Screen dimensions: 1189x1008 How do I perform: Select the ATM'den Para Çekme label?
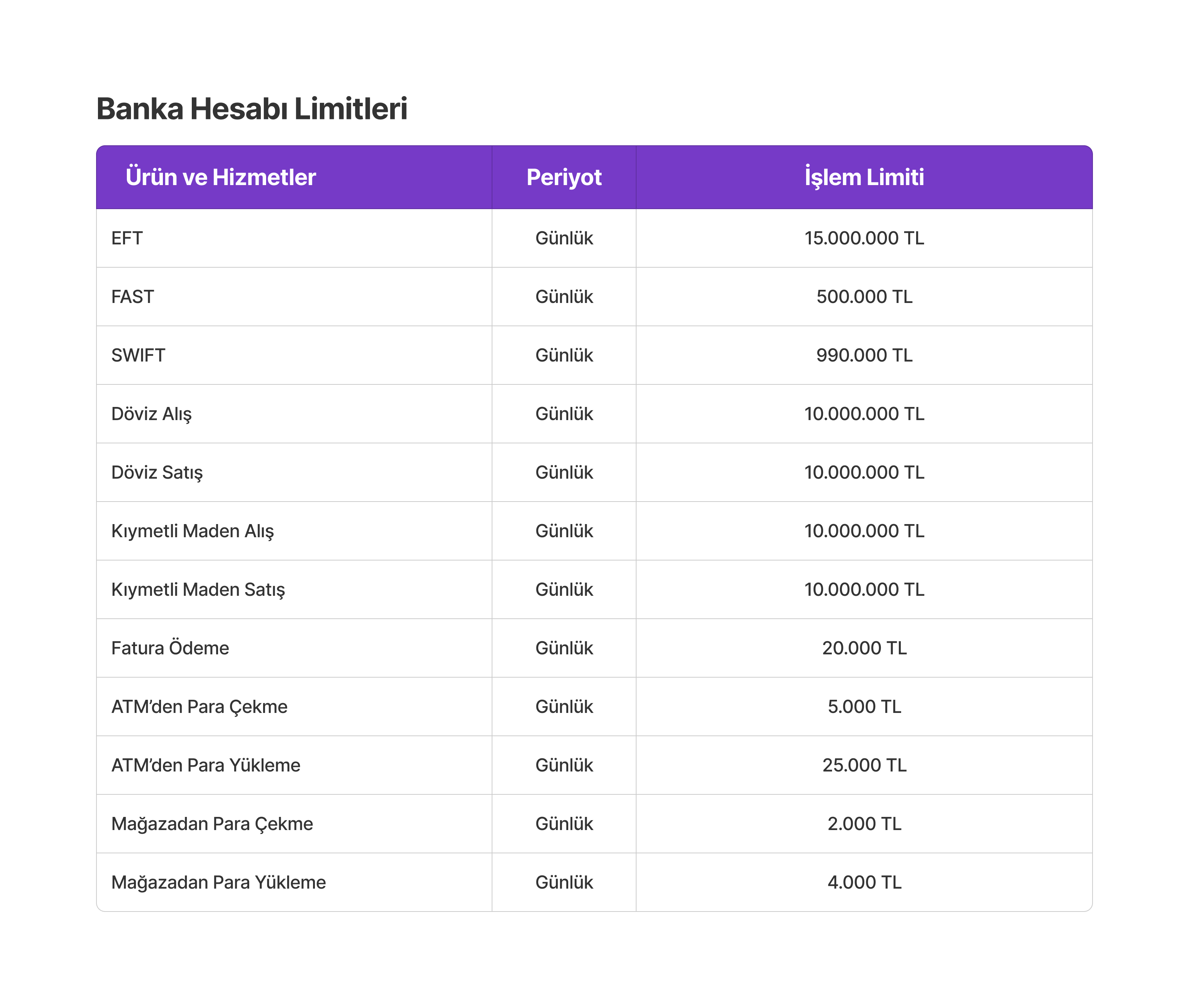click(x=199, y=707)
